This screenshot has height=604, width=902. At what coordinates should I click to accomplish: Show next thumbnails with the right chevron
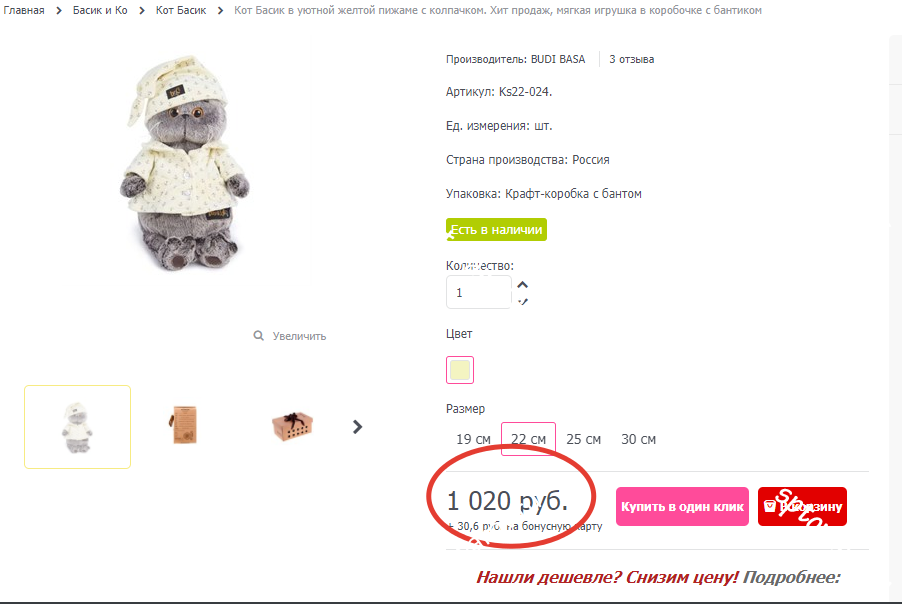coord(357,427)
